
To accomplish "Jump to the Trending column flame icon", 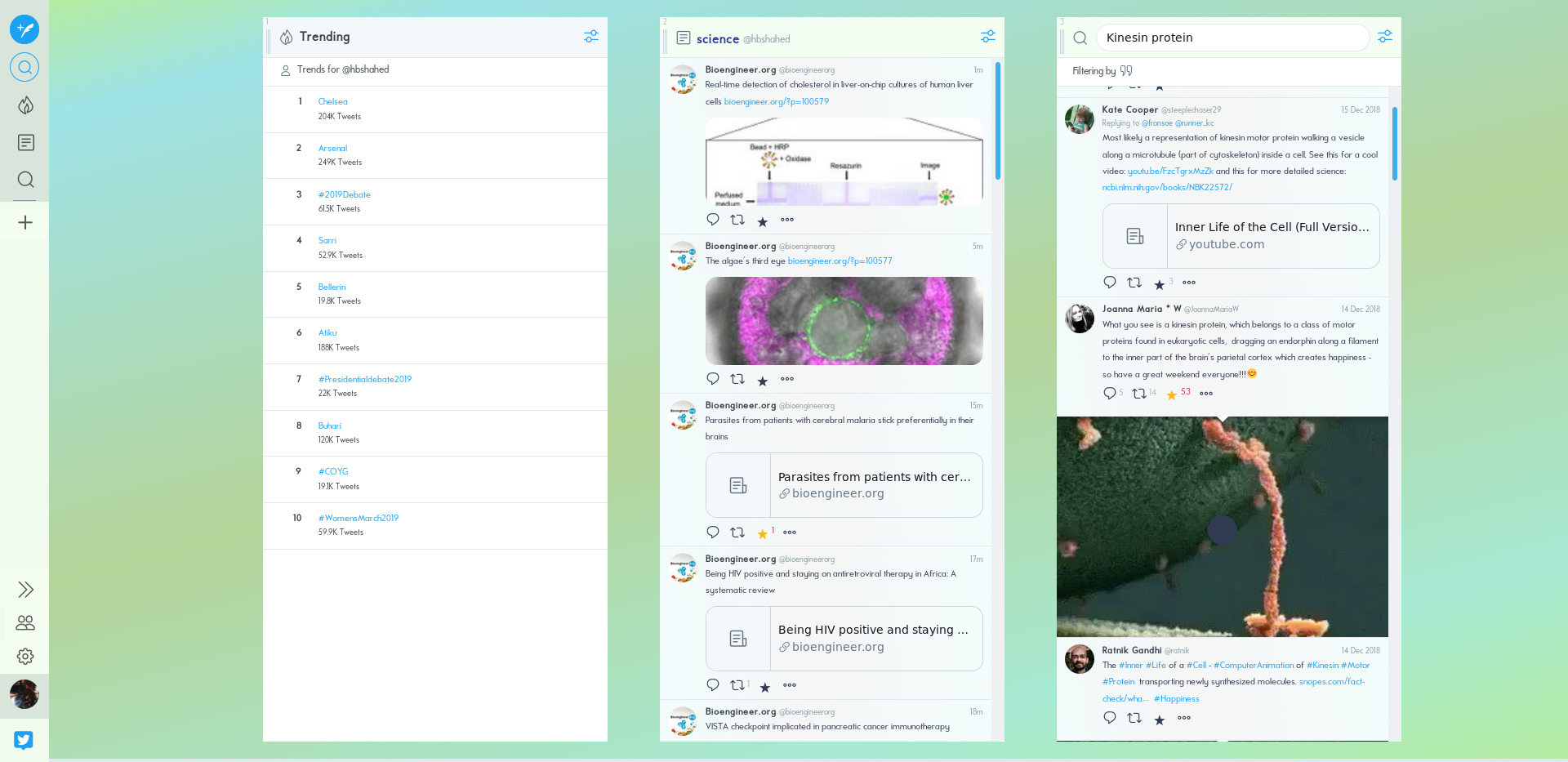I will point(25,105).
